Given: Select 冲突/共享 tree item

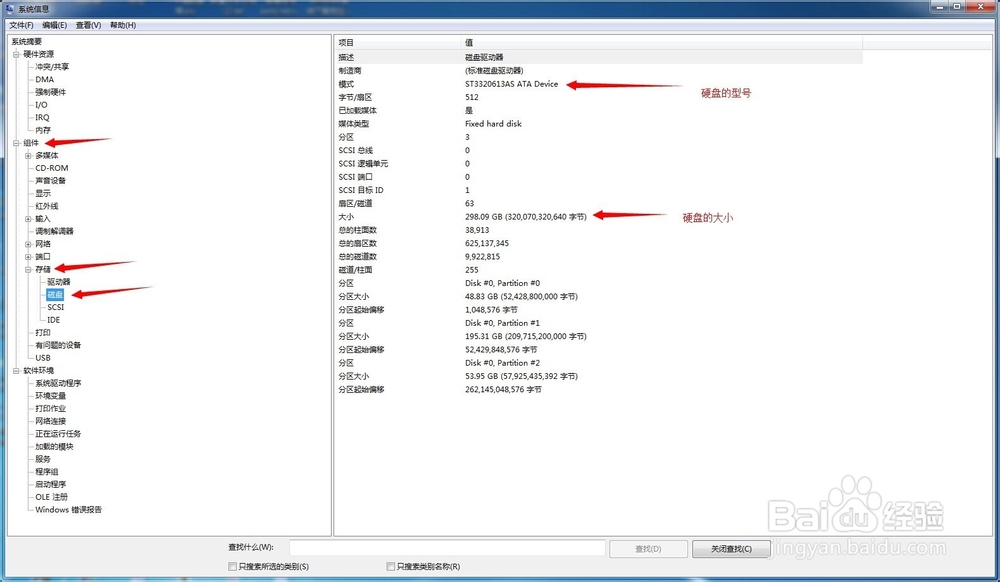Looking at the screenshot, I should (52, 66).
